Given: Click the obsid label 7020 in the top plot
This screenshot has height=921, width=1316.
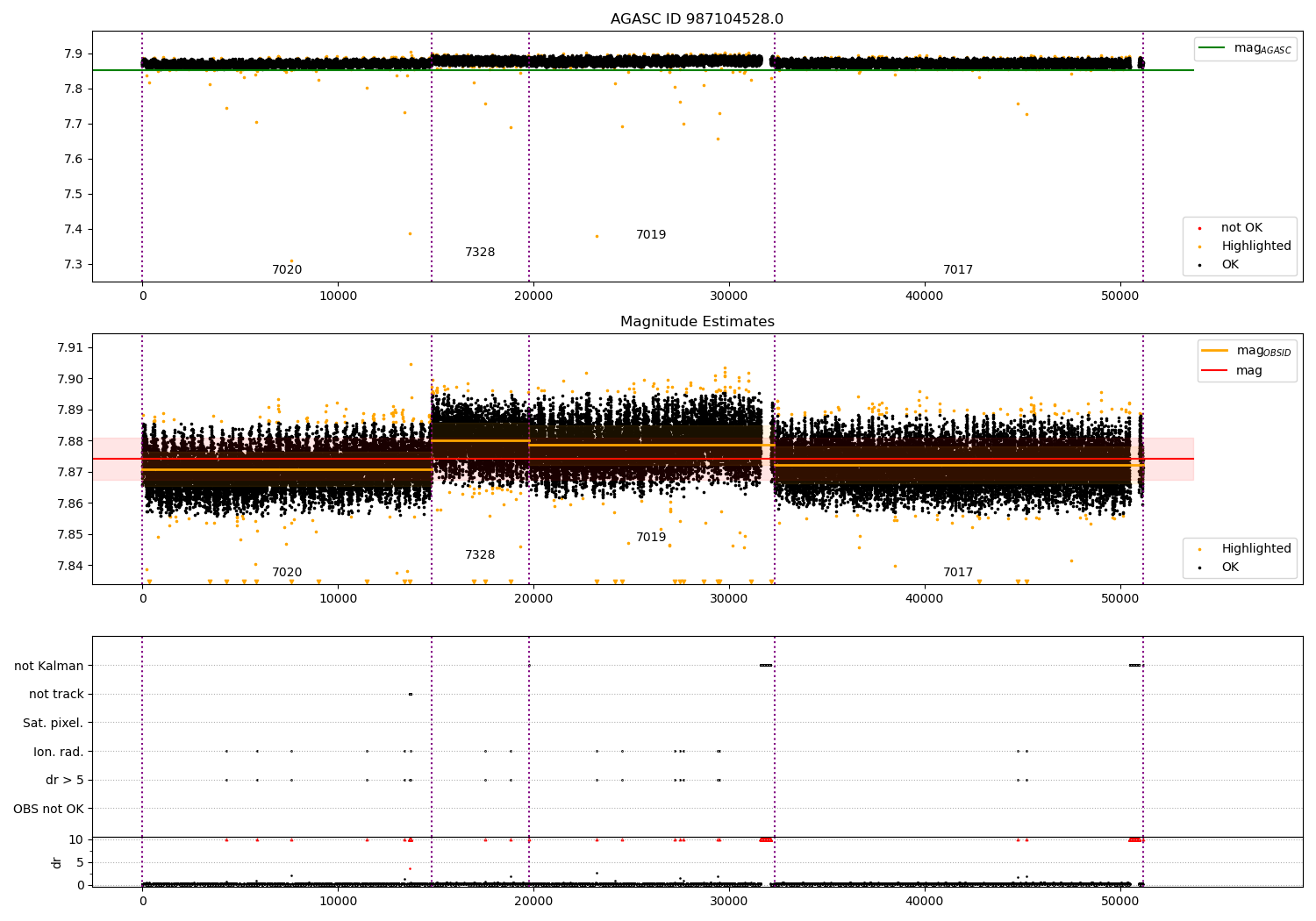Looking at the screenshot, I should coord(287,270).
